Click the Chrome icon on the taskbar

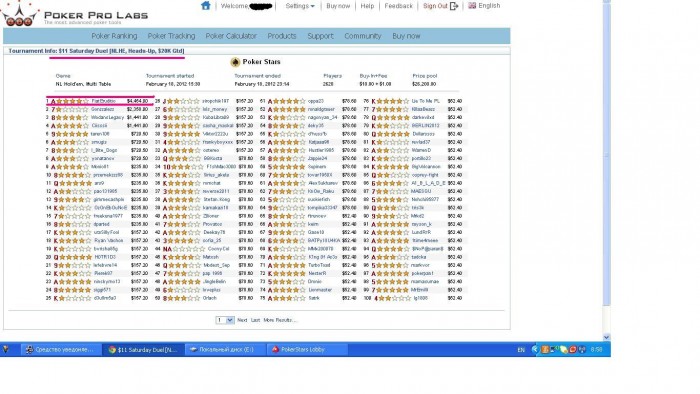(x=112, y=350)
